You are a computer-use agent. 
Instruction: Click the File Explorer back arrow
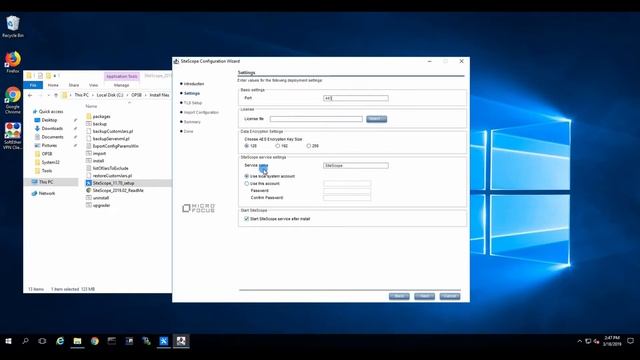coord(30,95)
